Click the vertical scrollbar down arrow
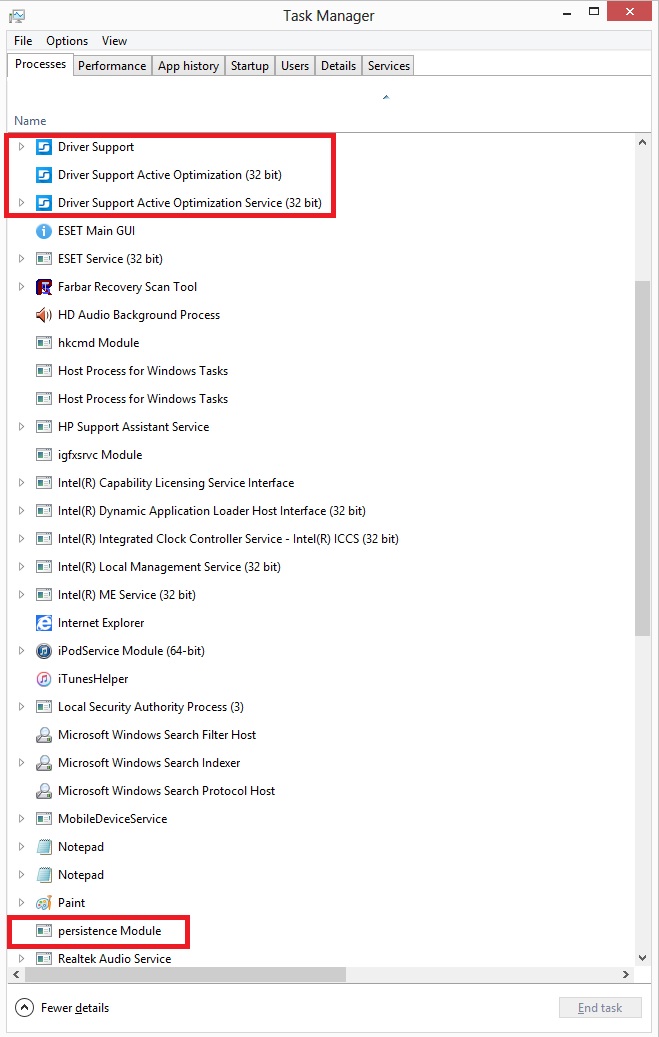 pos(642,958)
